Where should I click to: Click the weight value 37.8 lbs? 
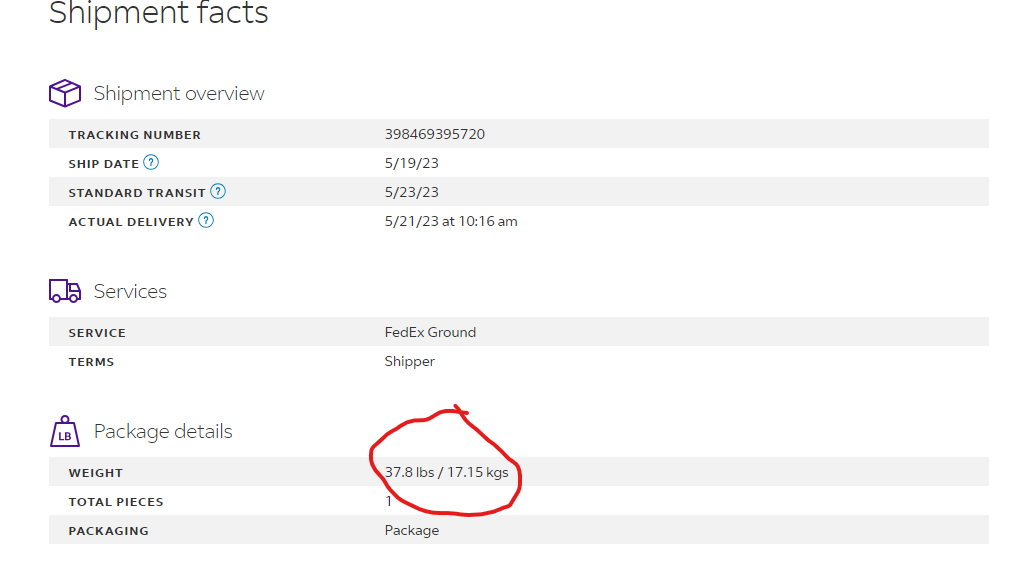(409, 472)
